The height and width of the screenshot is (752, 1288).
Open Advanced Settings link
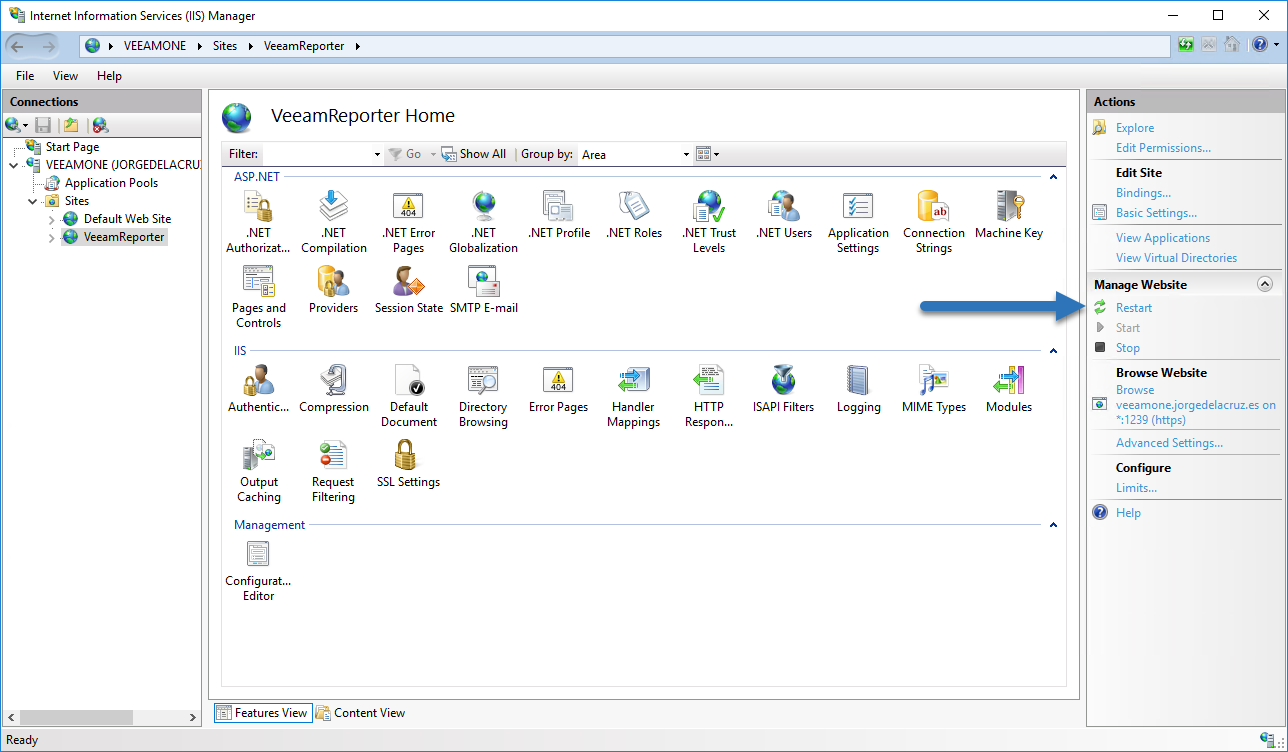[x=1169, y=443]
